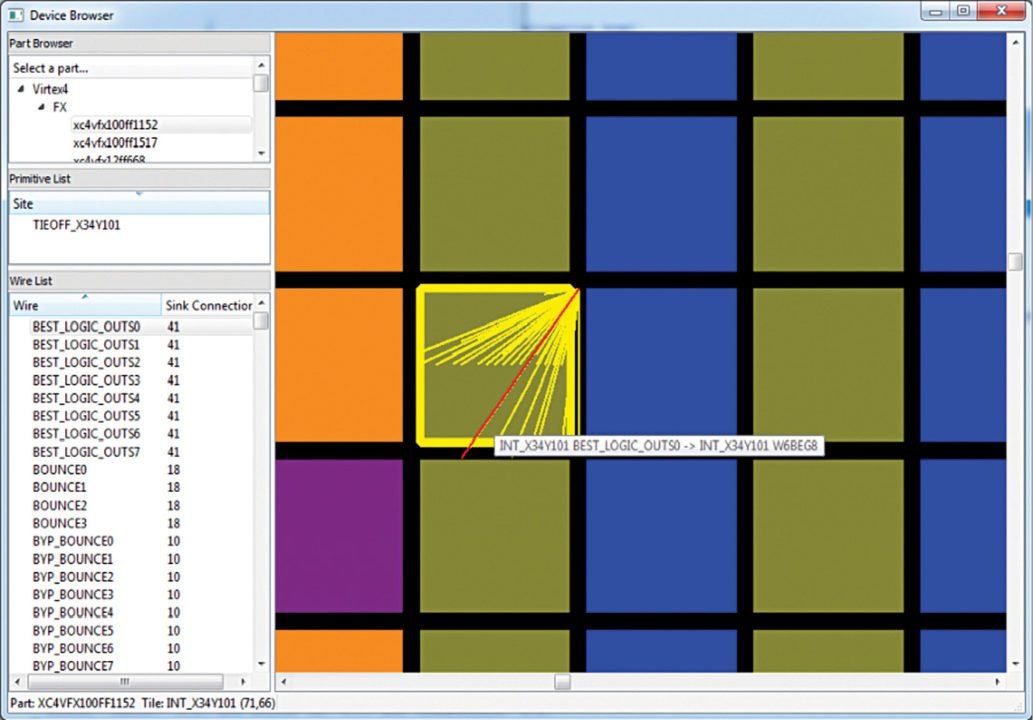
Task: Select wire BOUNCE2 in the Wire List
Action: coord(59,505)
